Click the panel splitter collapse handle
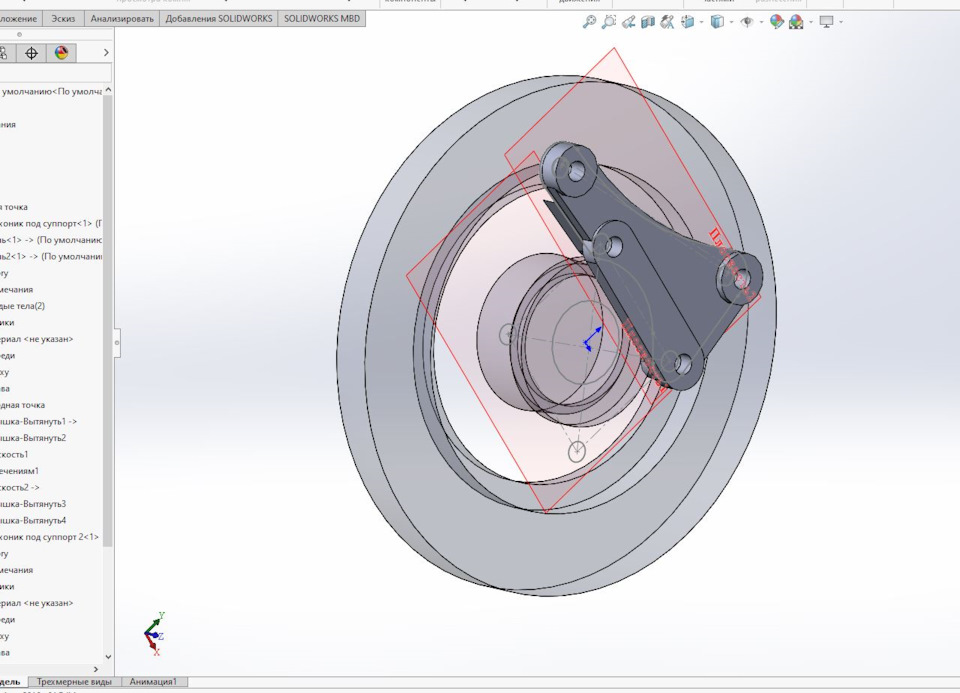 (x=117, y=342)
